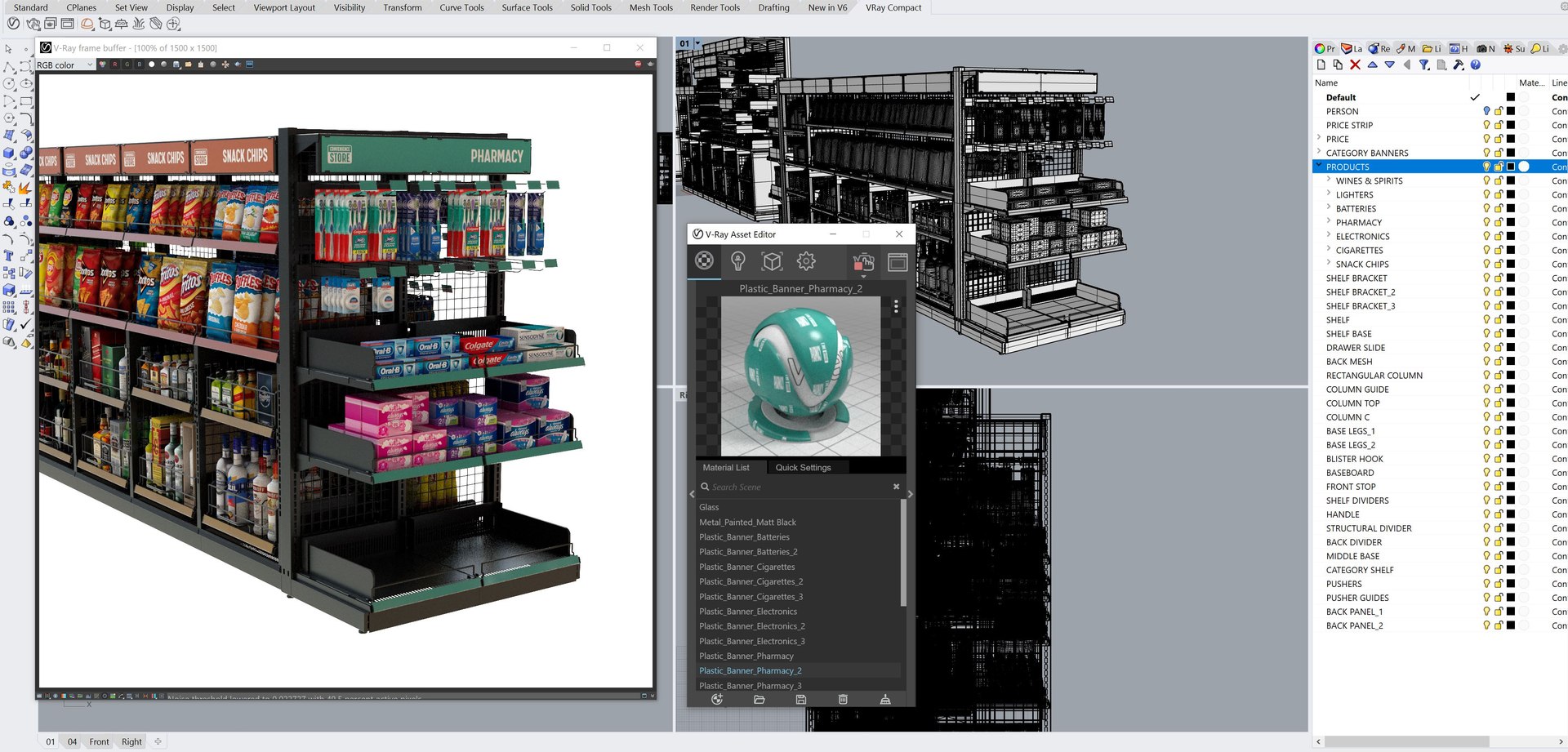
Task: Toggle green channel in V-Ray frame buffer
Action: pyautogui.click(x=127, y=65)
